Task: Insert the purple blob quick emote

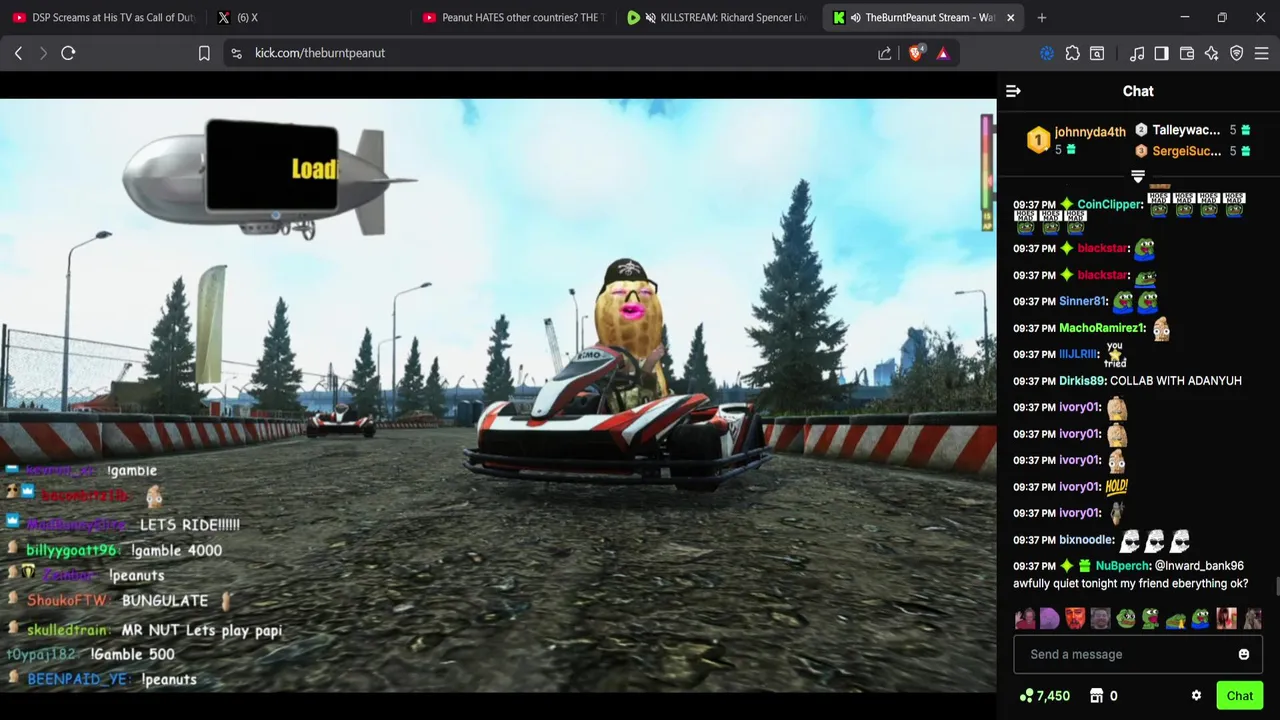Action: pos(1049,619)
